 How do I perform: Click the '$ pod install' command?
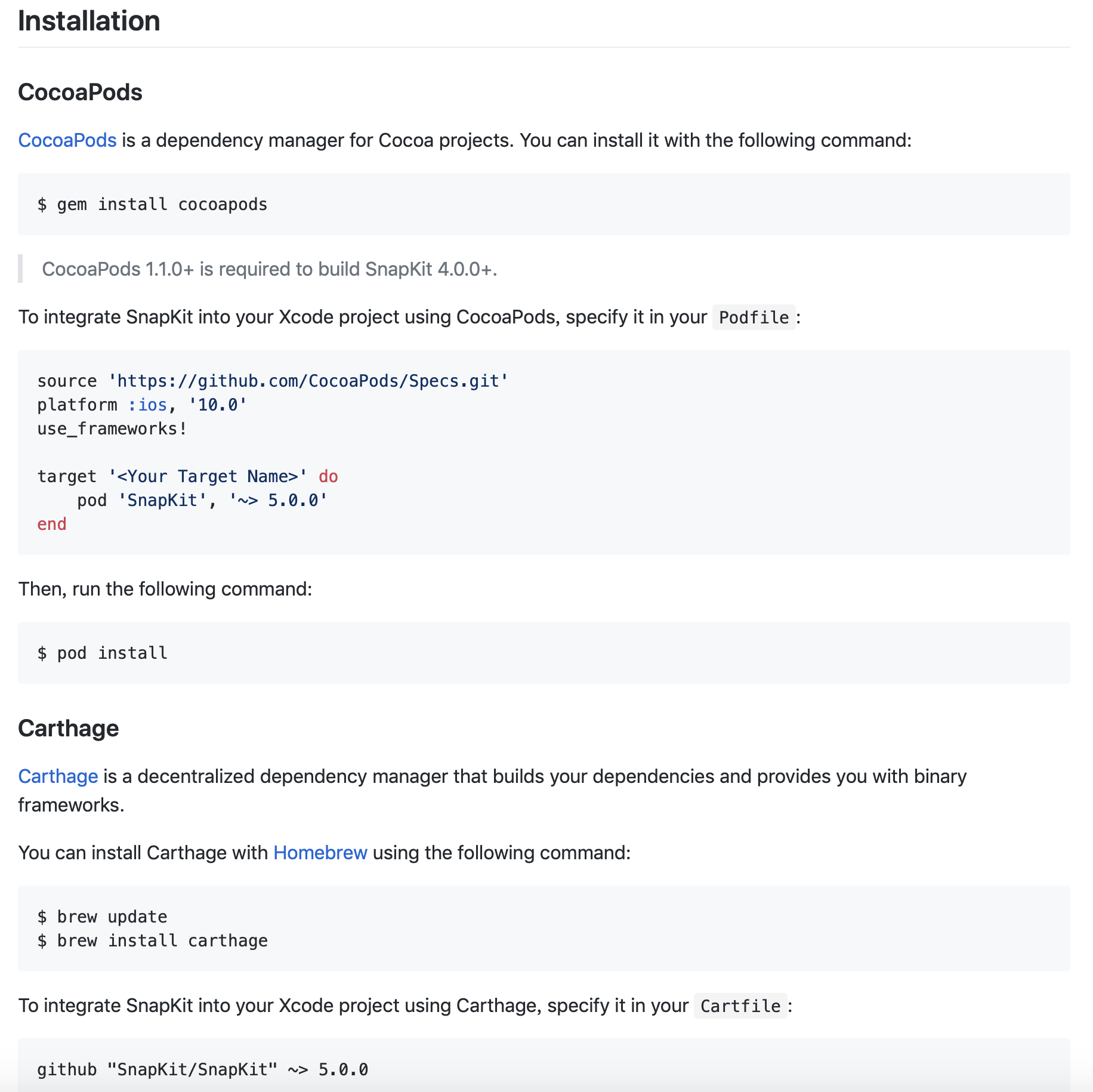[103, 653]
